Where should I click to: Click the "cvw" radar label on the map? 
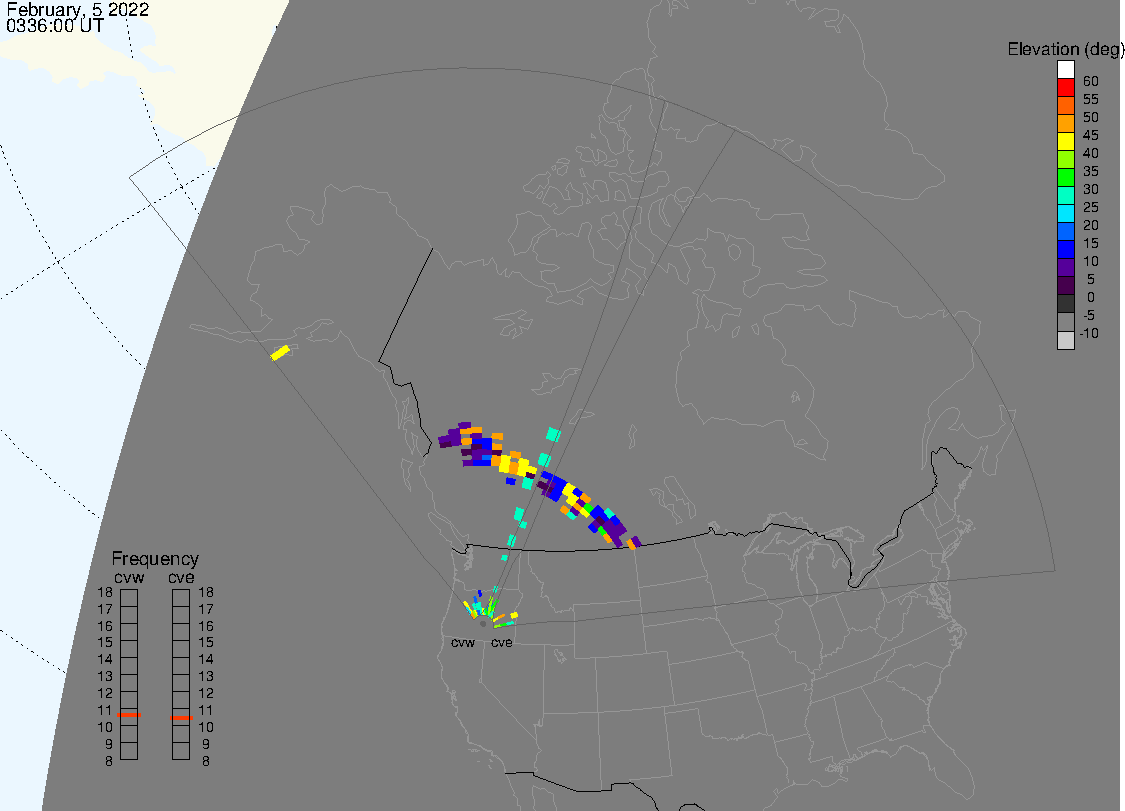463,642
